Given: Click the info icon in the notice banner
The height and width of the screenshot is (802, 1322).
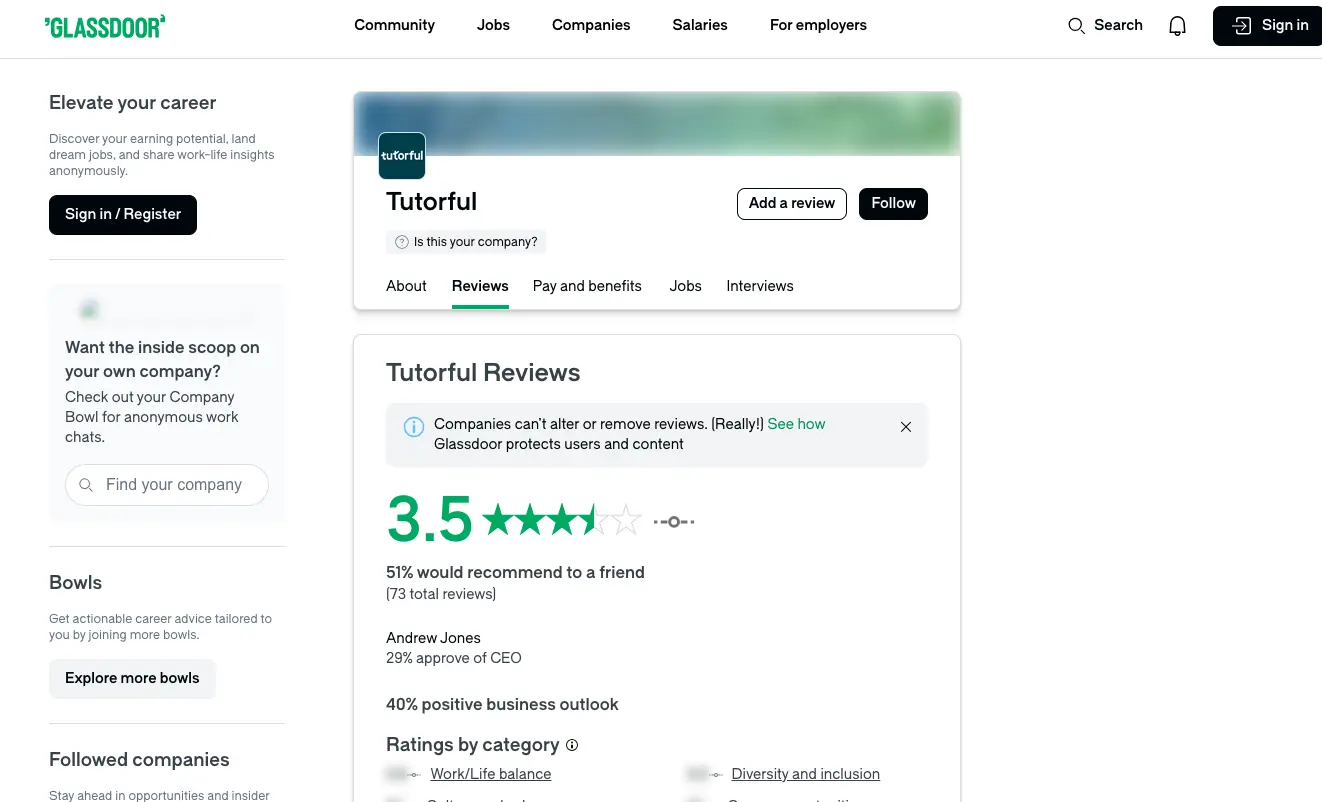Looking at the screenshot, I should [414, 427].
